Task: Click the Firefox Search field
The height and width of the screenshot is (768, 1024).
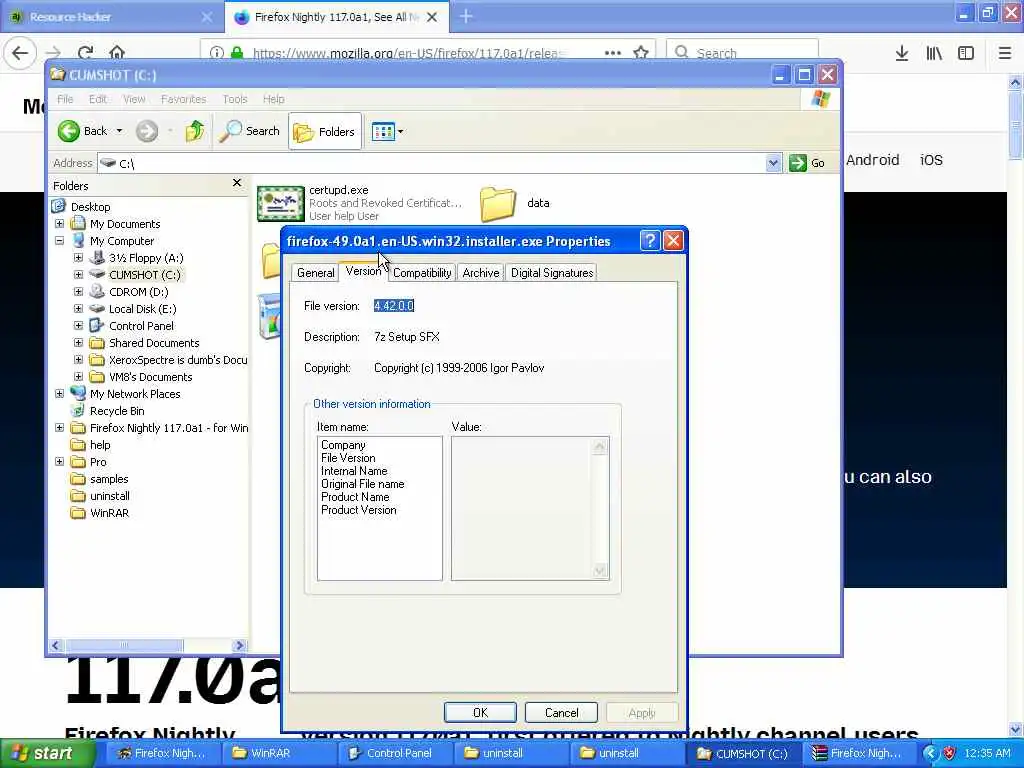Action: 742,52
